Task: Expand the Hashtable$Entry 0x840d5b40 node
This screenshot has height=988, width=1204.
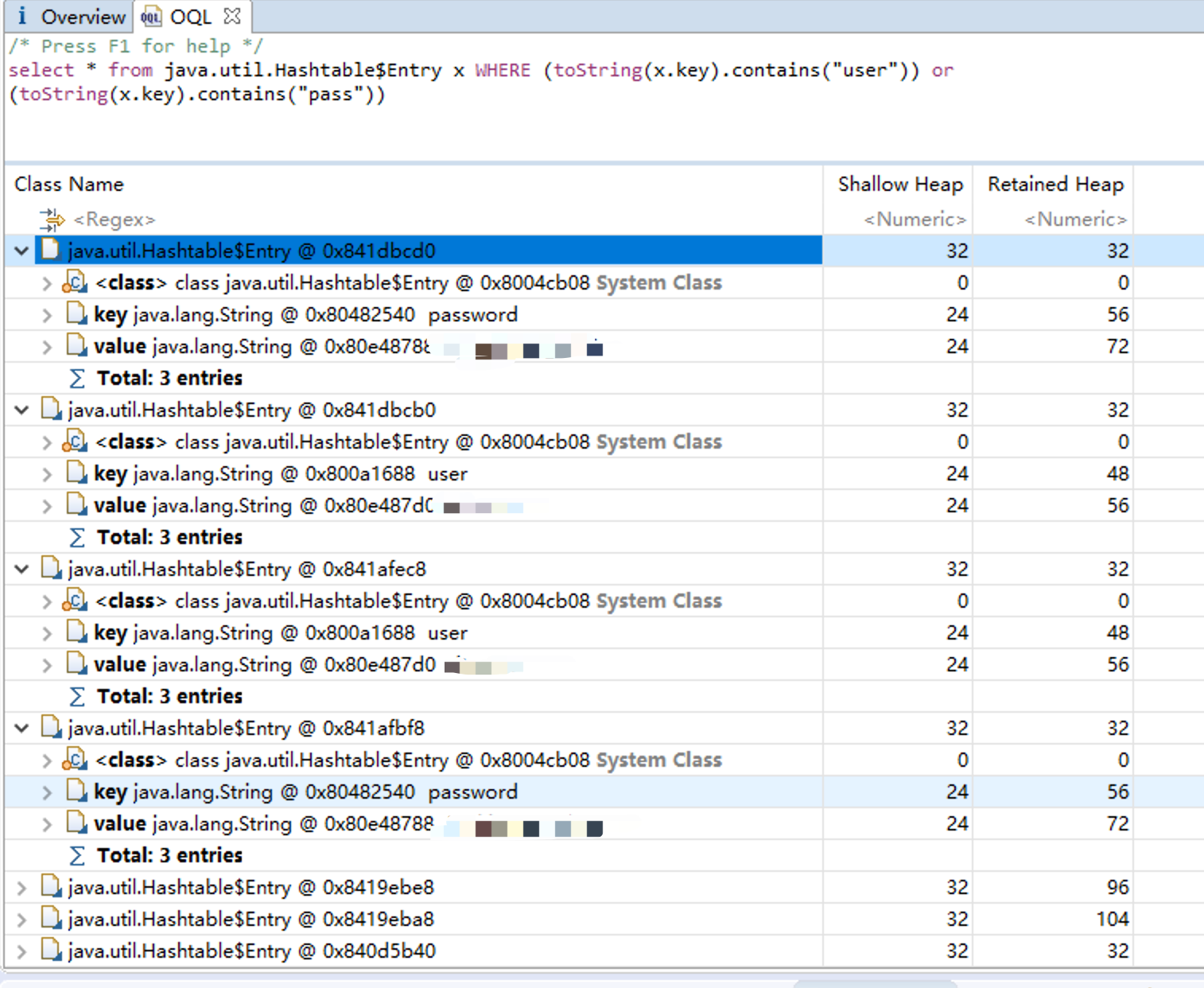Action: tap(21, 951)
